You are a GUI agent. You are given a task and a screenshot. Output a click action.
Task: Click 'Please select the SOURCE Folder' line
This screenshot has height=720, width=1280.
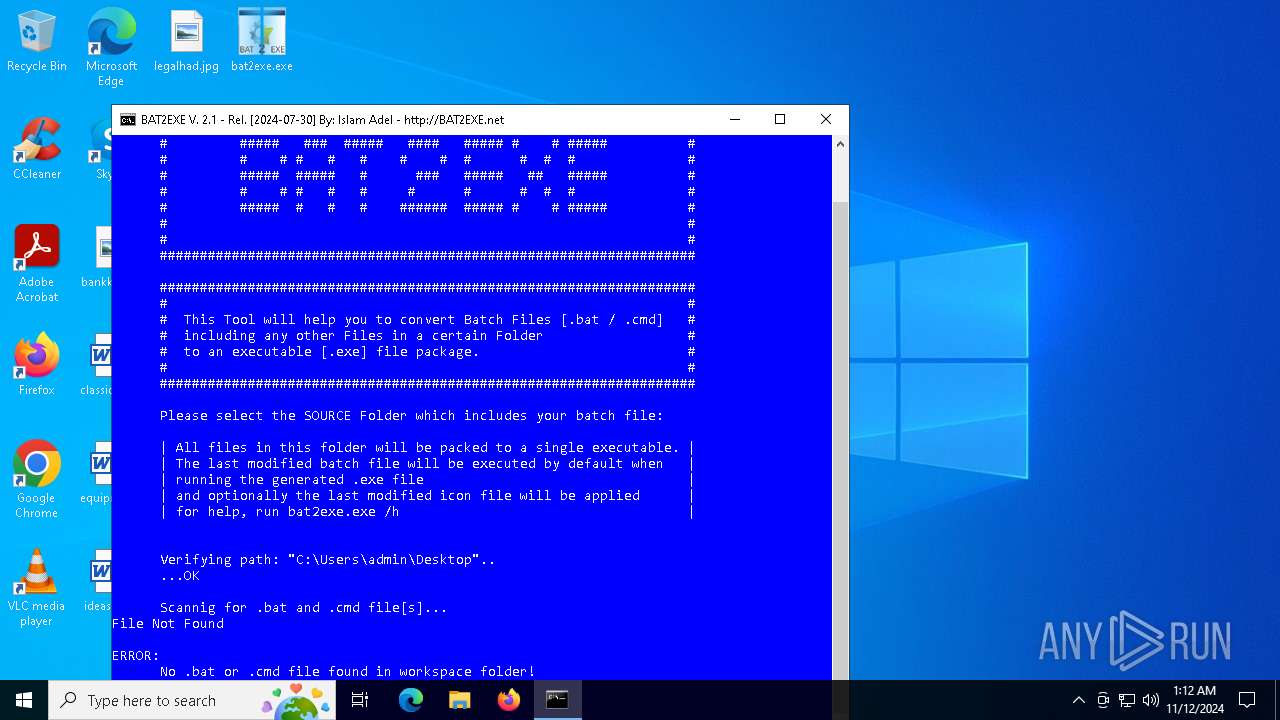click(411, 416)
